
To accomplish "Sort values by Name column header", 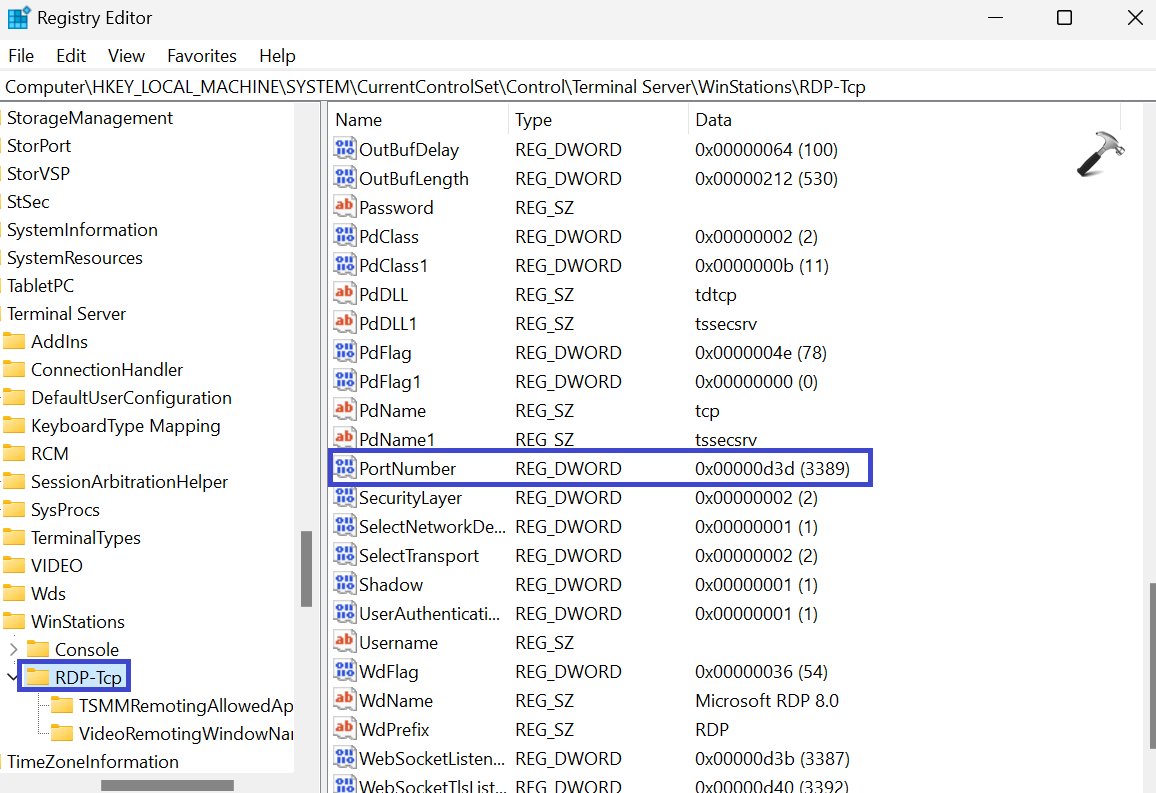I will (358, 120).
